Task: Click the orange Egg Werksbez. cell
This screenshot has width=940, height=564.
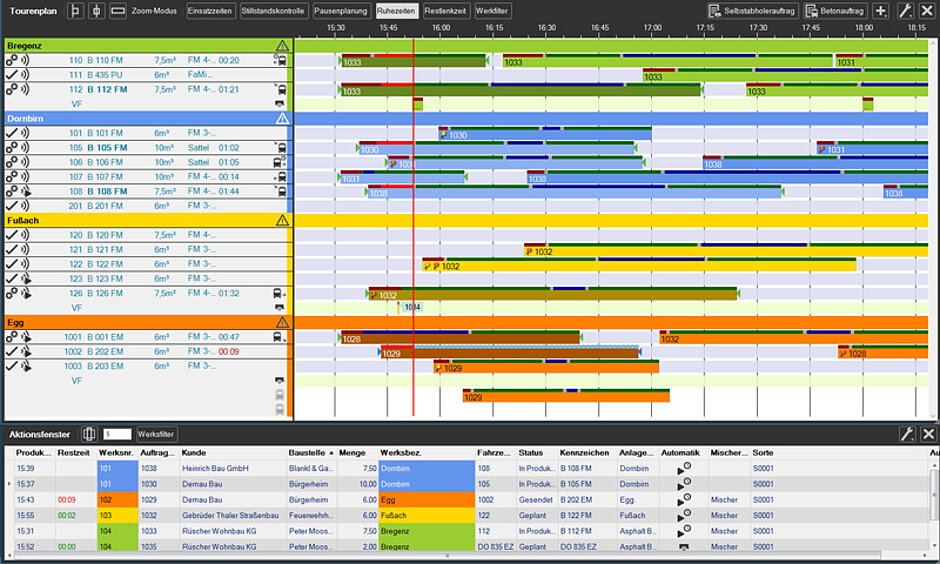Action: [x=426, y=499]
